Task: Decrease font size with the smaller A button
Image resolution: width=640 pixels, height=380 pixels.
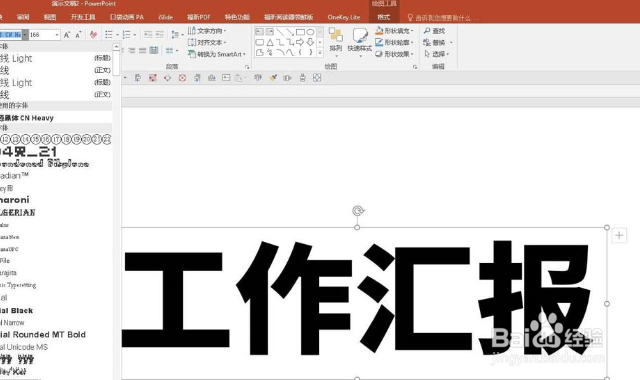Action: 78,35
